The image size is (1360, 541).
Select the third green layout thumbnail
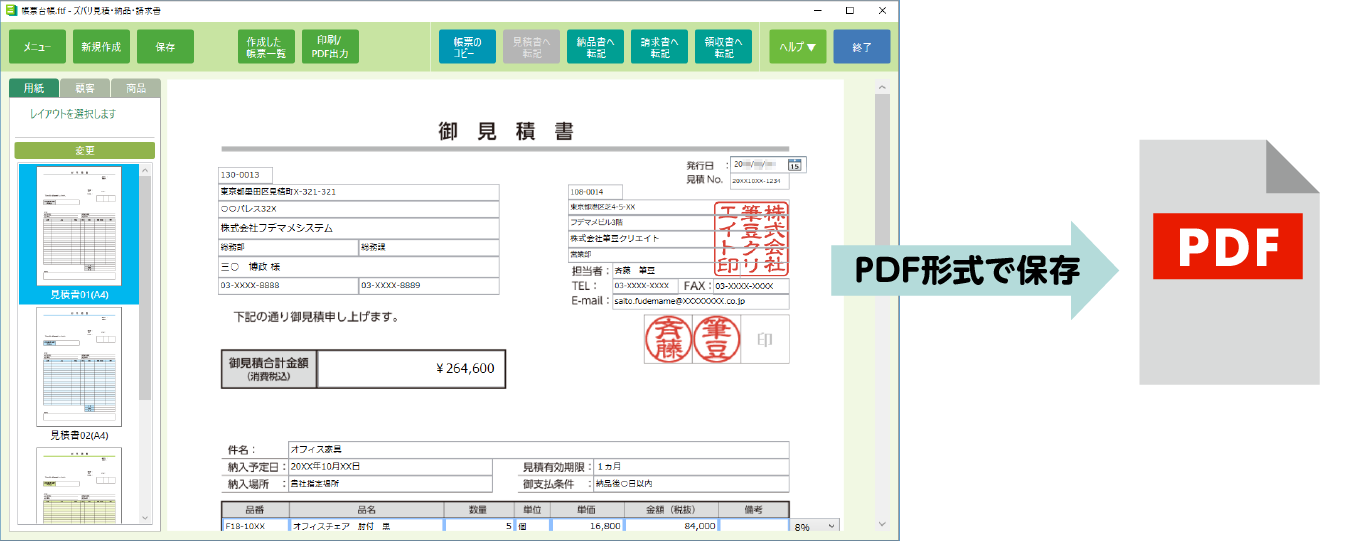[x=78, y=486]
